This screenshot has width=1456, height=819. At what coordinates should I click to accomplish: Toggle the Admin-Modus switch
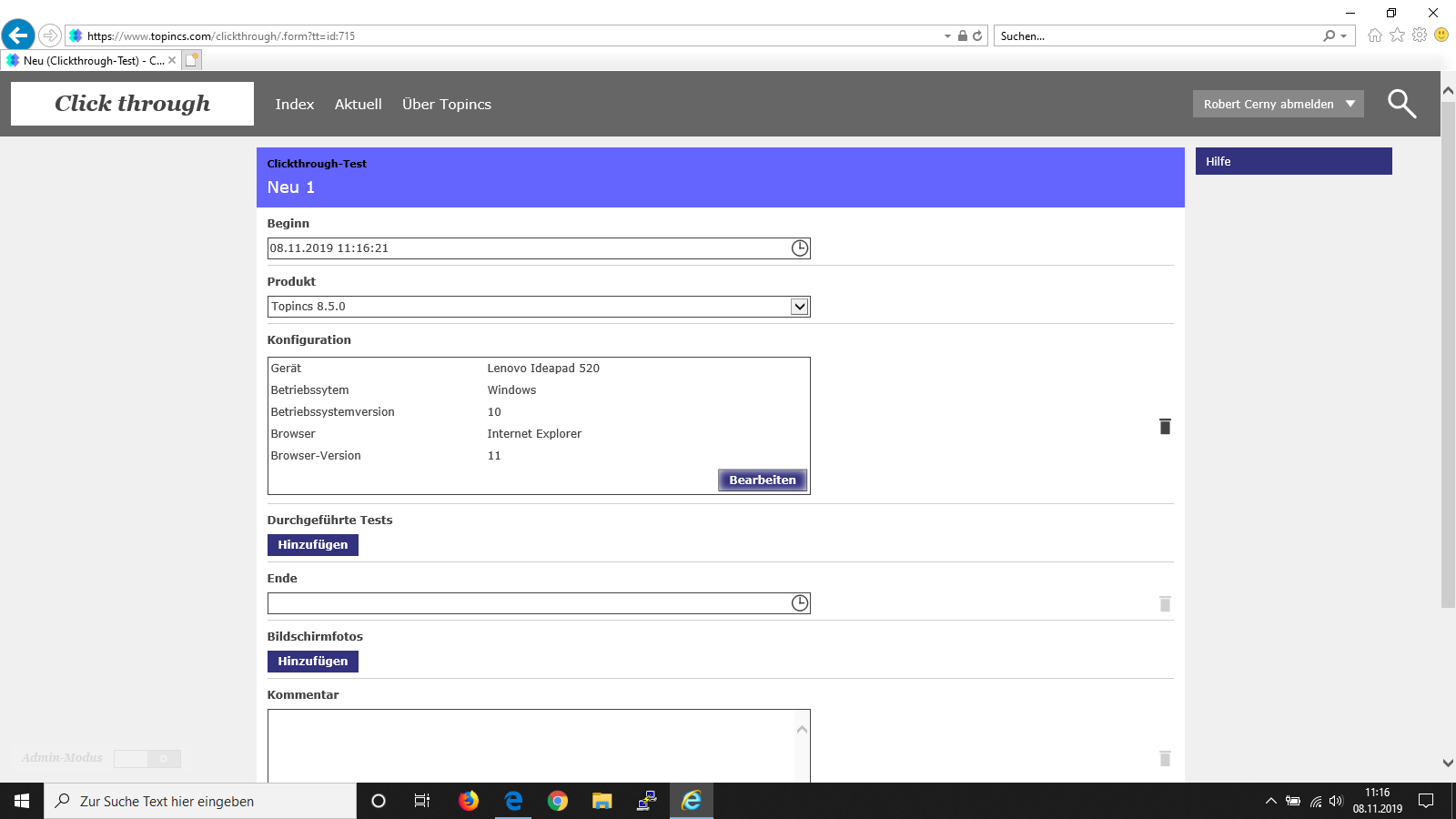coord(147,759)
